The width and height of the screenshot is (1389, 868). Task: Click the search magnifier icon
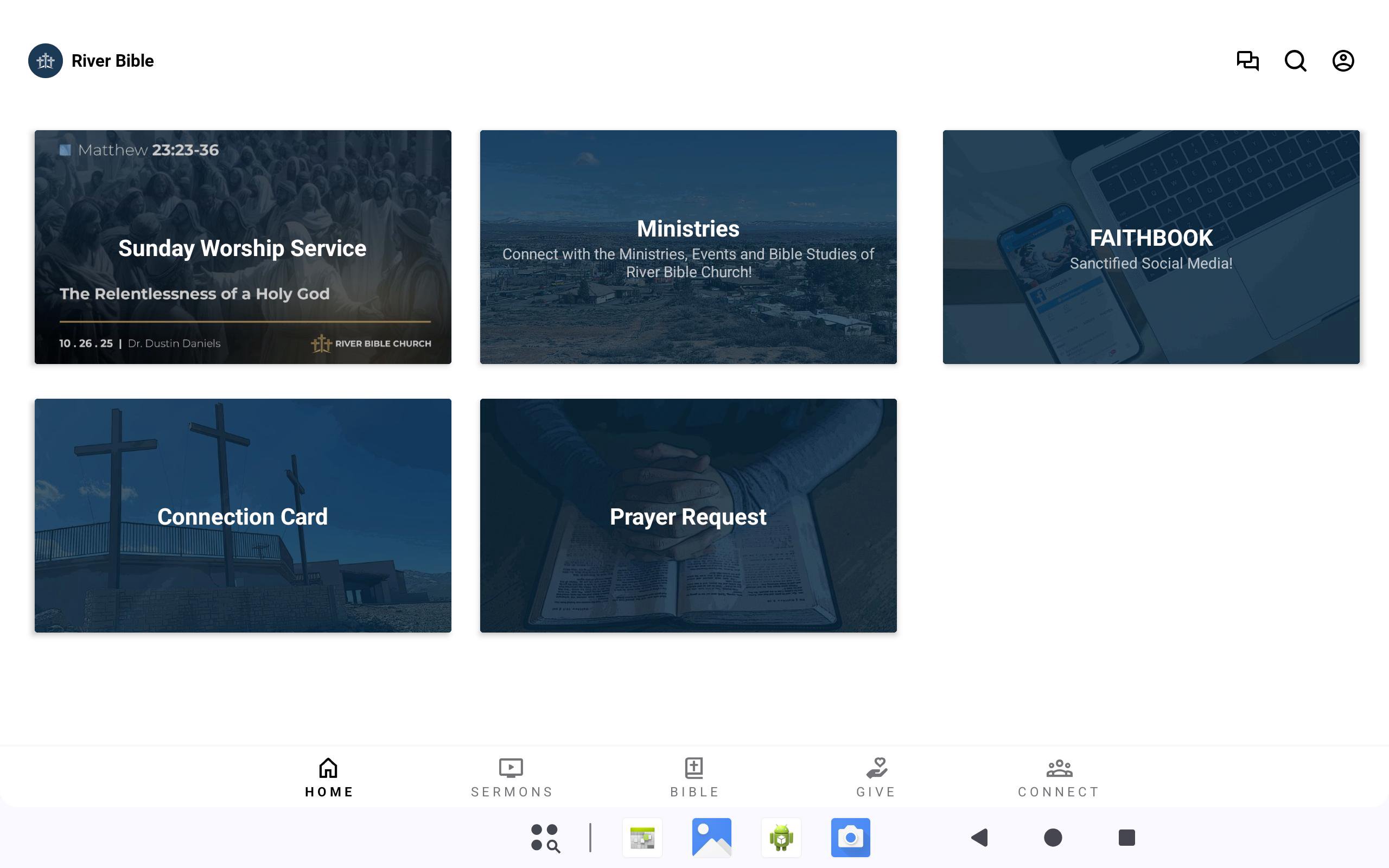[1296, 61]
